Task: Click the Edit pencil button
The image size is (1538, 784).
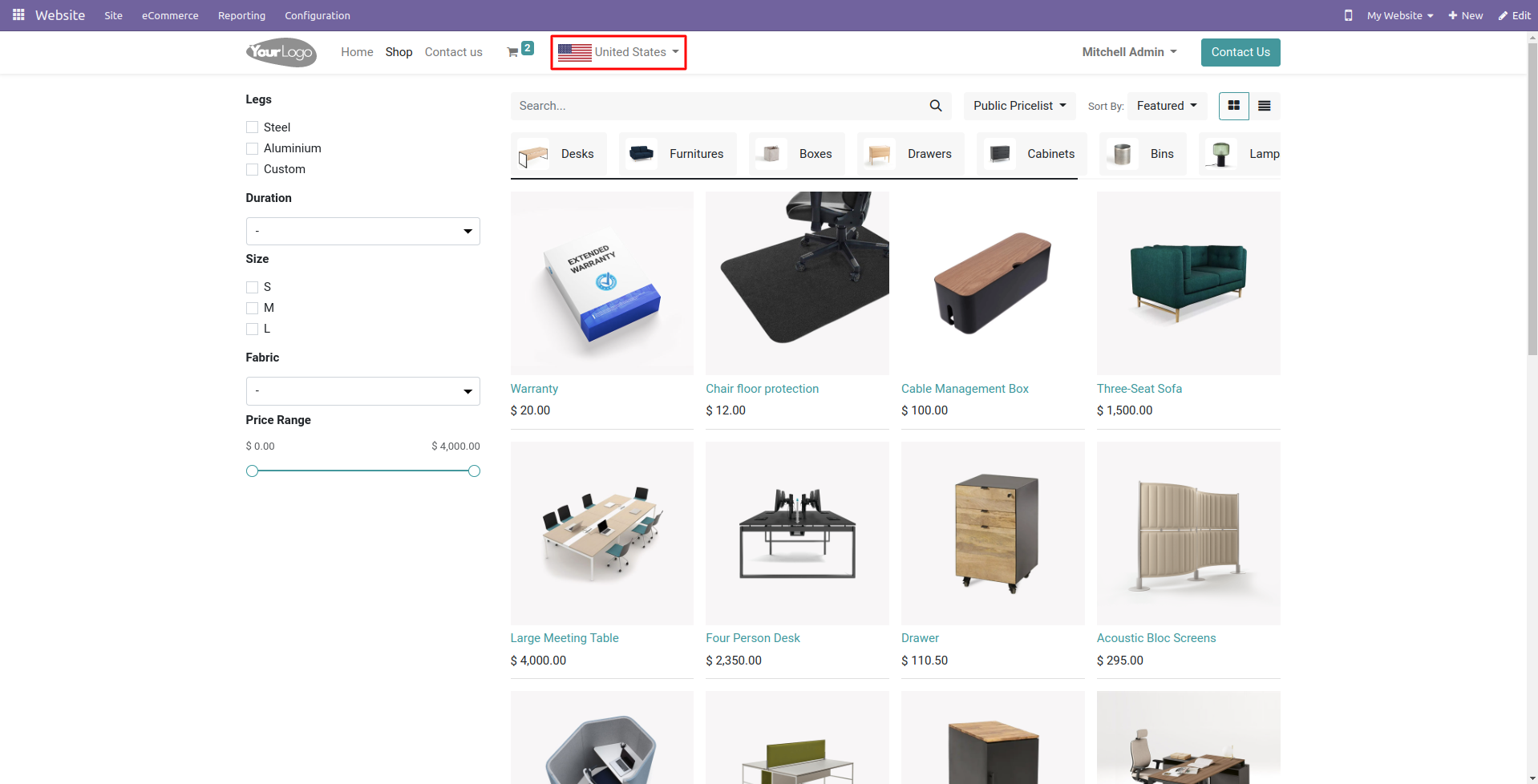Action: click(1514, 15)
